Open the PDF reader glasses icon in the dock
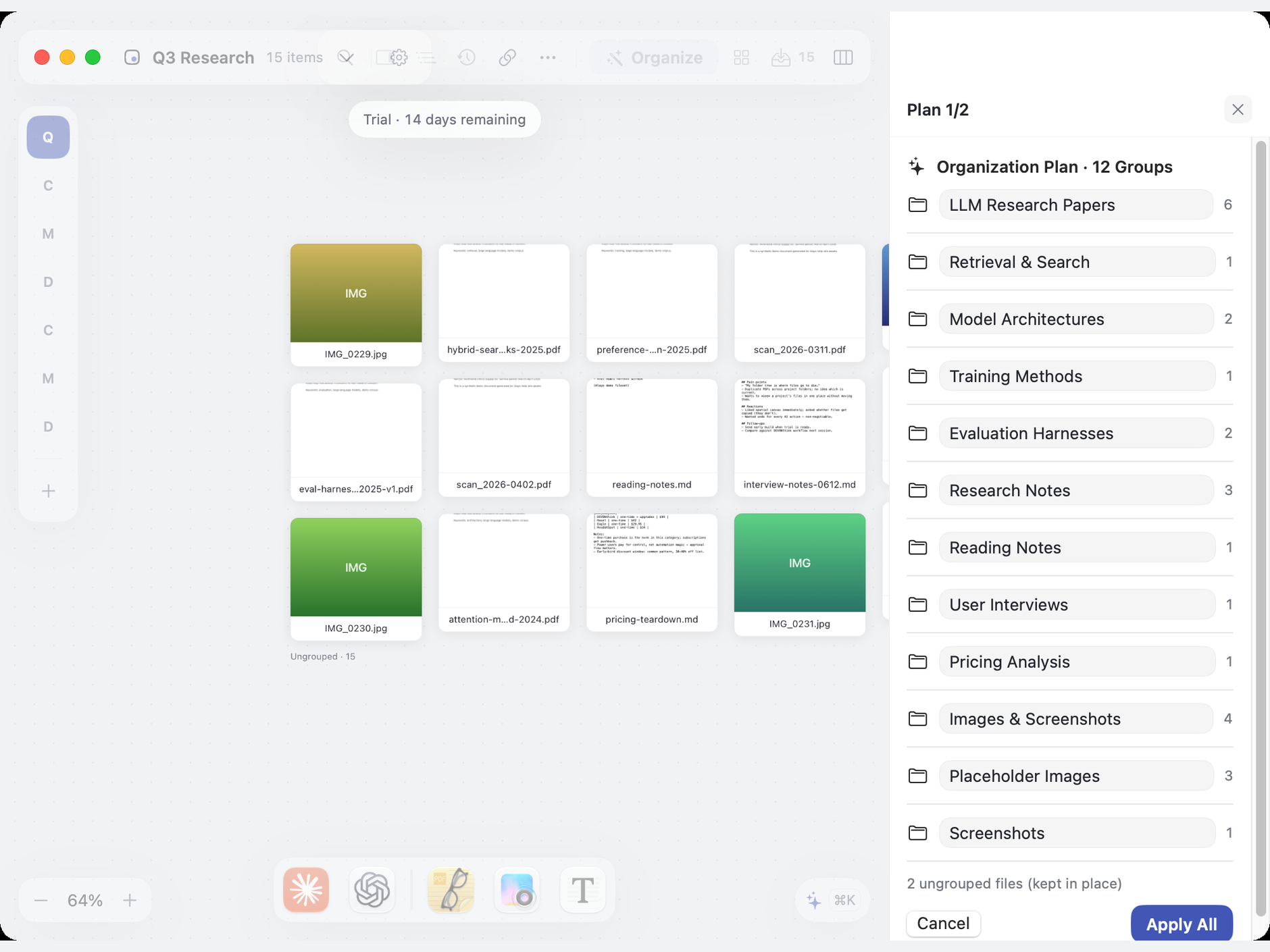 point(451,890)
